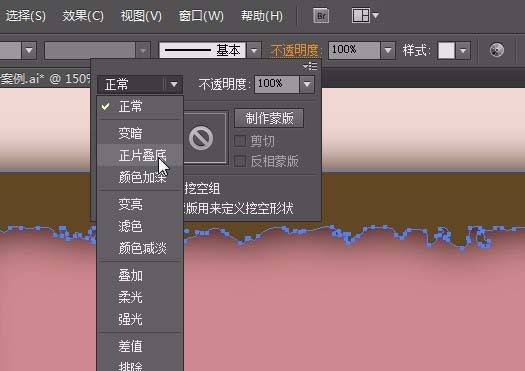Image resolution: width=525 pixels, height=371 pixels.
Task: Open the leftmost control bar dropdown arrow
Action: coord(29,51)
